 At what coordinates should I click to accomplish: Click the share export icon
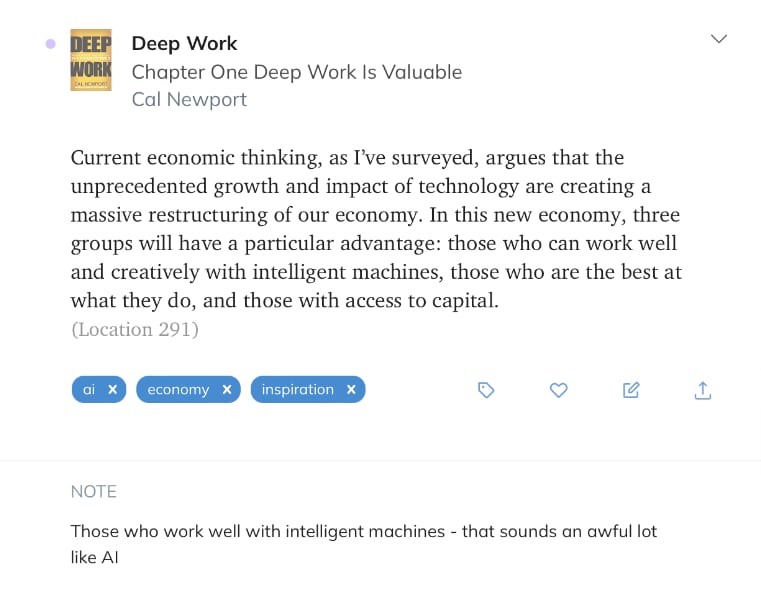click(703, 390)
